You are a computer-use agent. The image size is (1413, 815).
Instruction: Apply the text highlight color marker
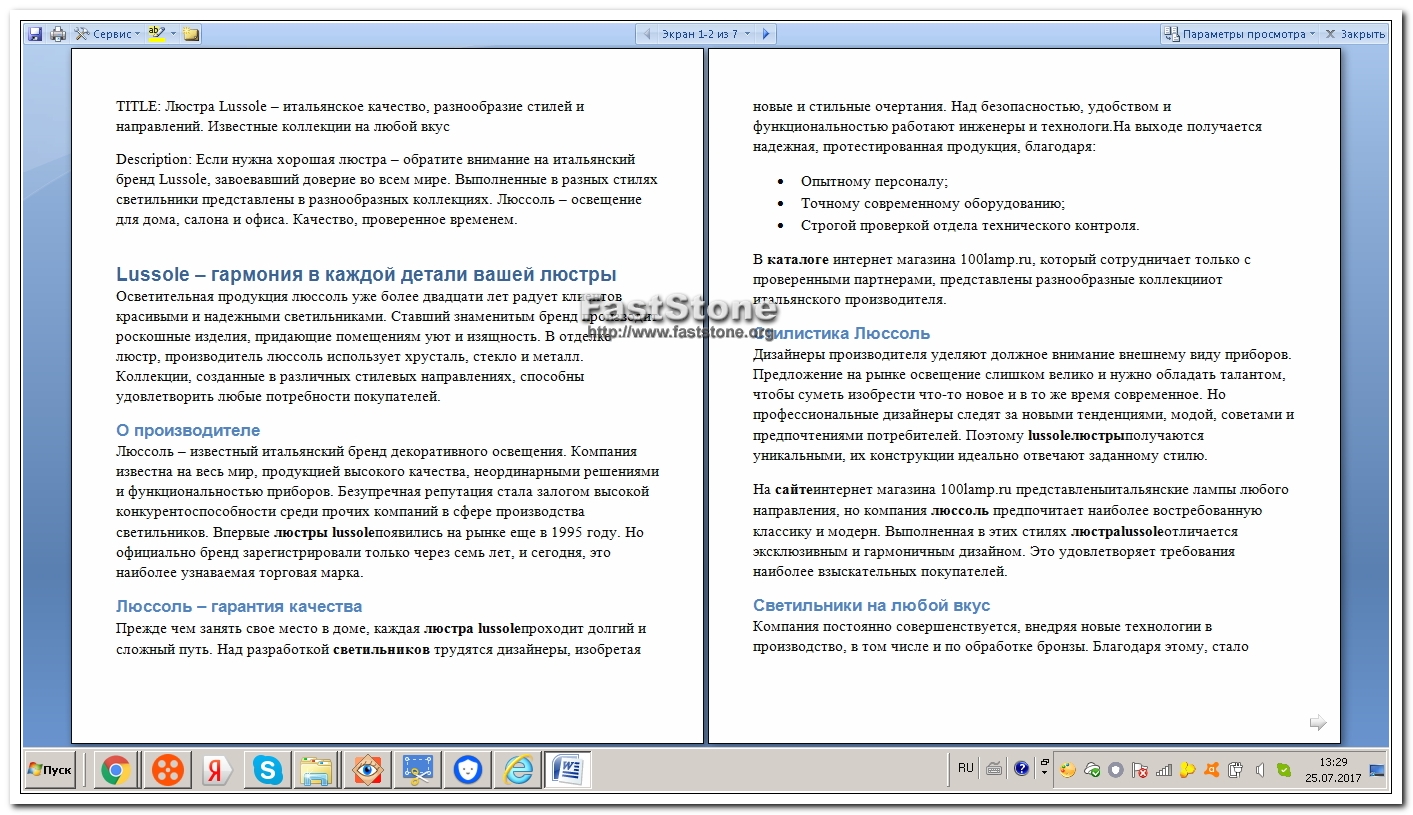point(156,34)
